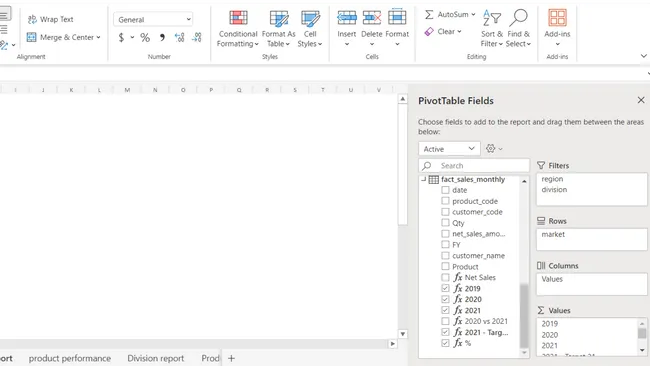The height and width of the screenshot is (366, 650).
Task: Switch to Division report sheet tab
Action: click(155, 358)
